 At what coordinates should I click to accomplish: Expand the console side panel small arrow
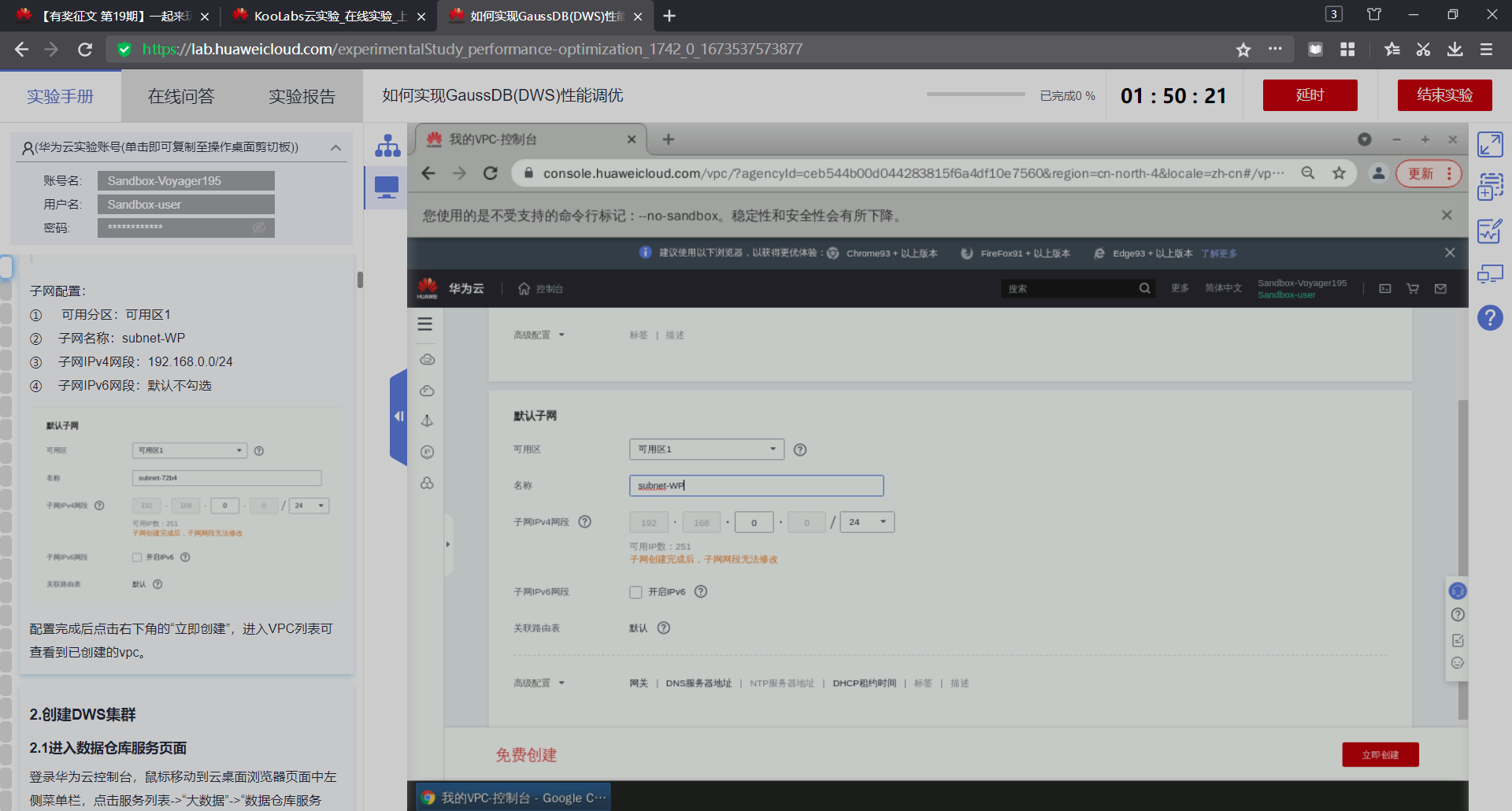click(x=447, y=544)
